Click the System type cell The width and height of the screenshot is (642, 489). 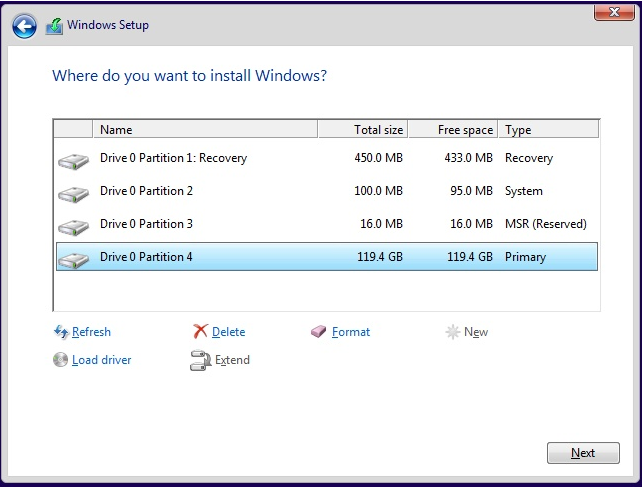coord(524,191)
